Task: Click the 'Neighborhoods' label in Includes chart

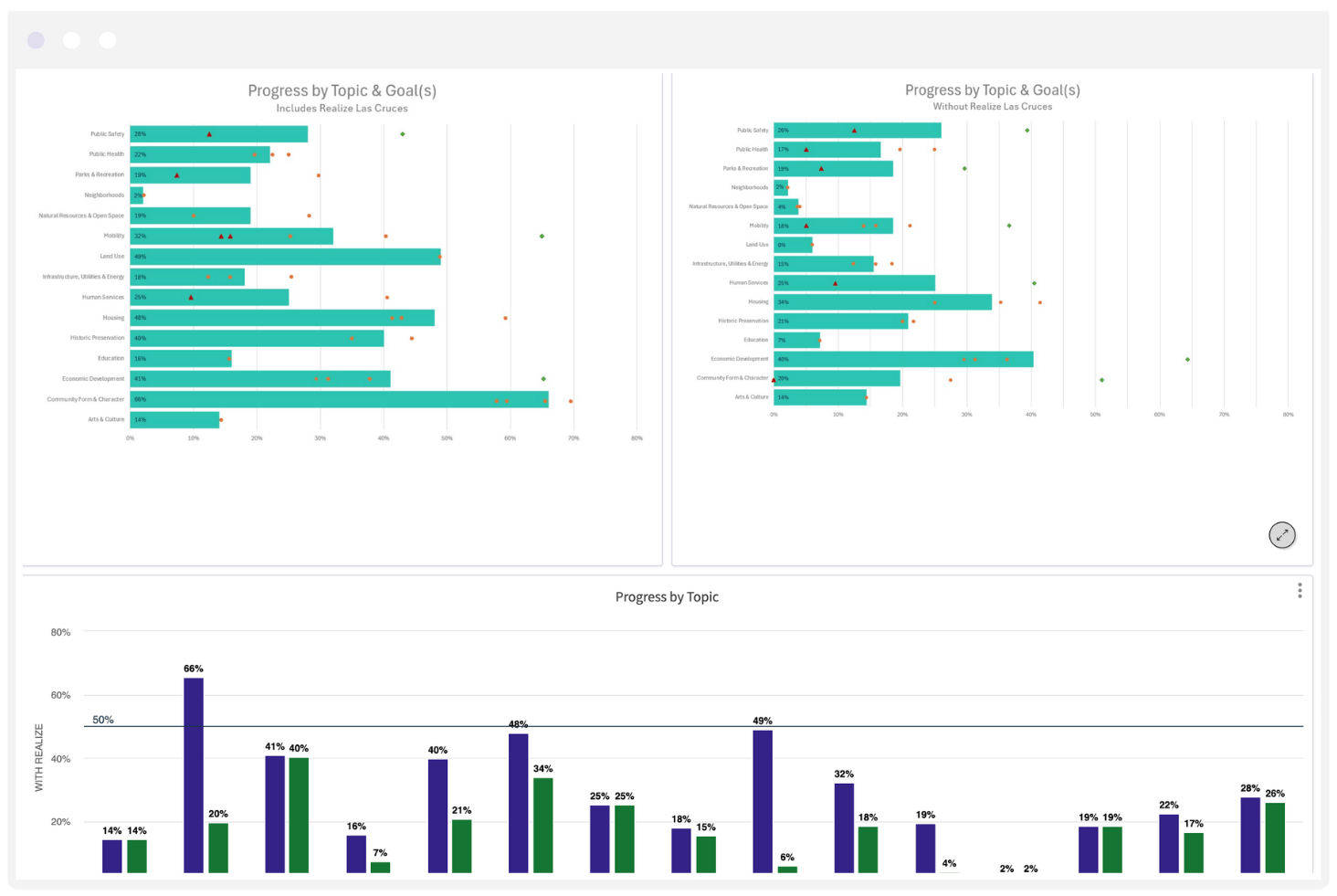Action: point(104,195)
